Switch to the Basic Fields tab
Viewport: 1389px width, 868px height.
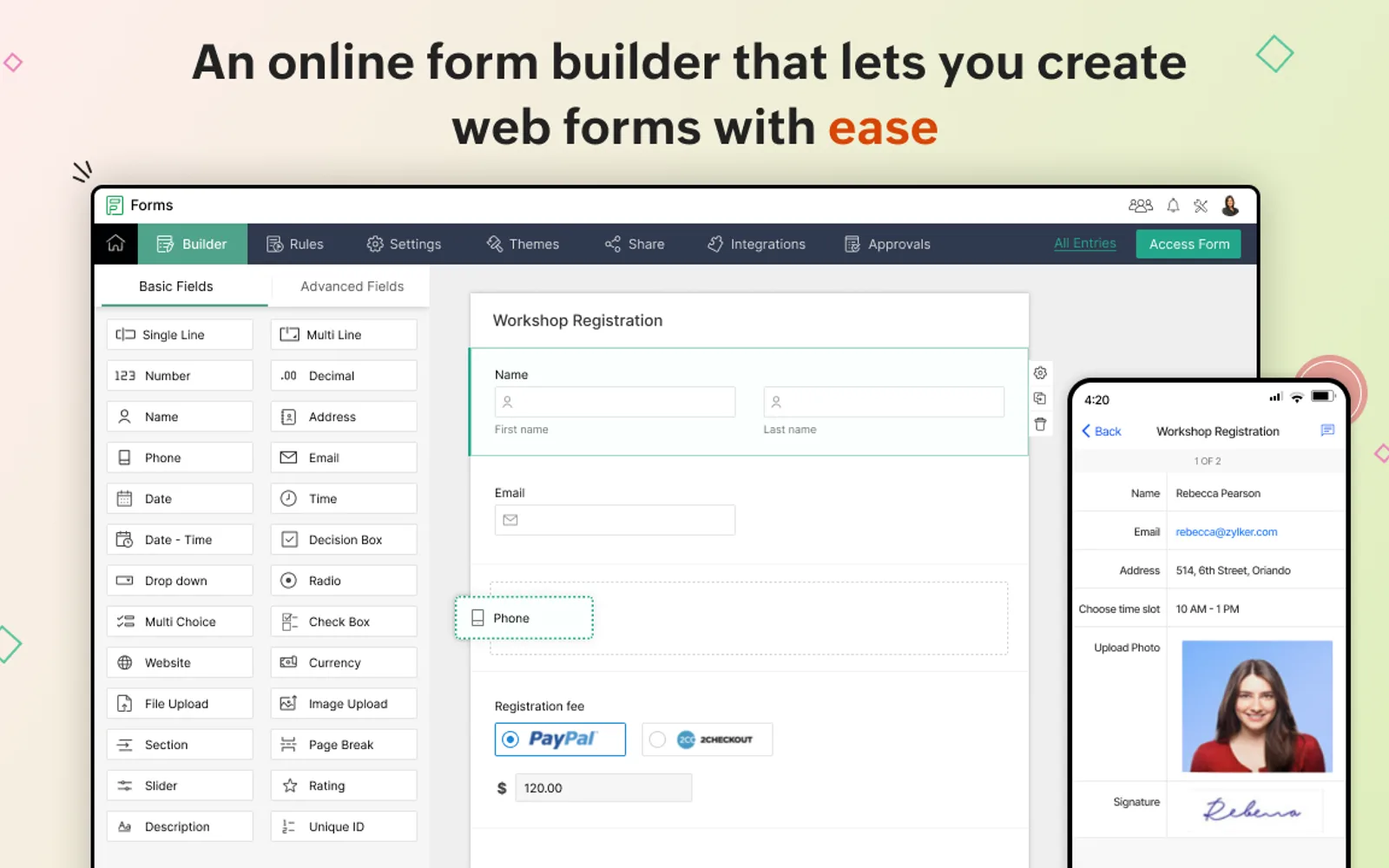tap(176, 286)
